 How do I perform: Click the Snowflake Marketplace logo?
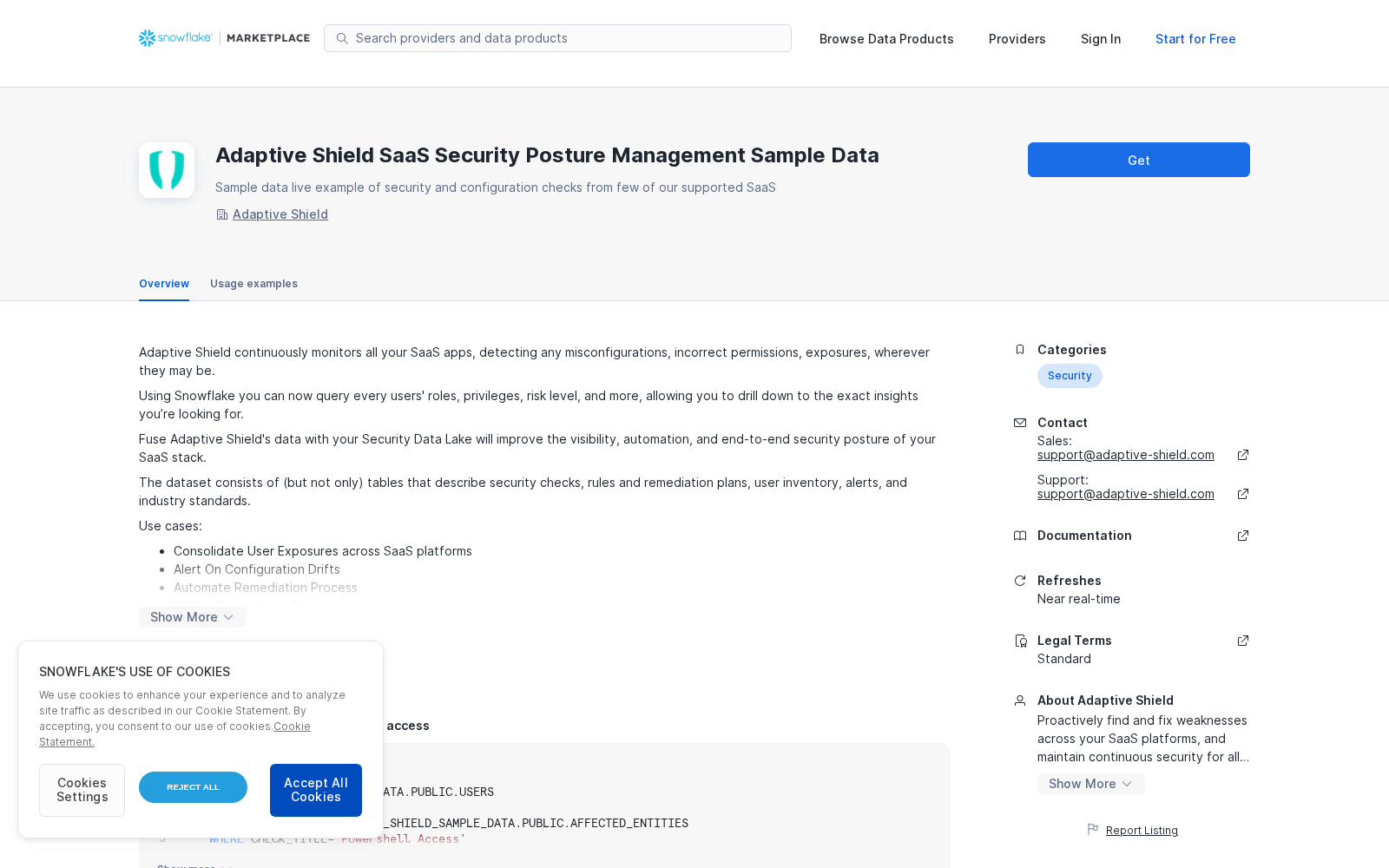point(224,38)
